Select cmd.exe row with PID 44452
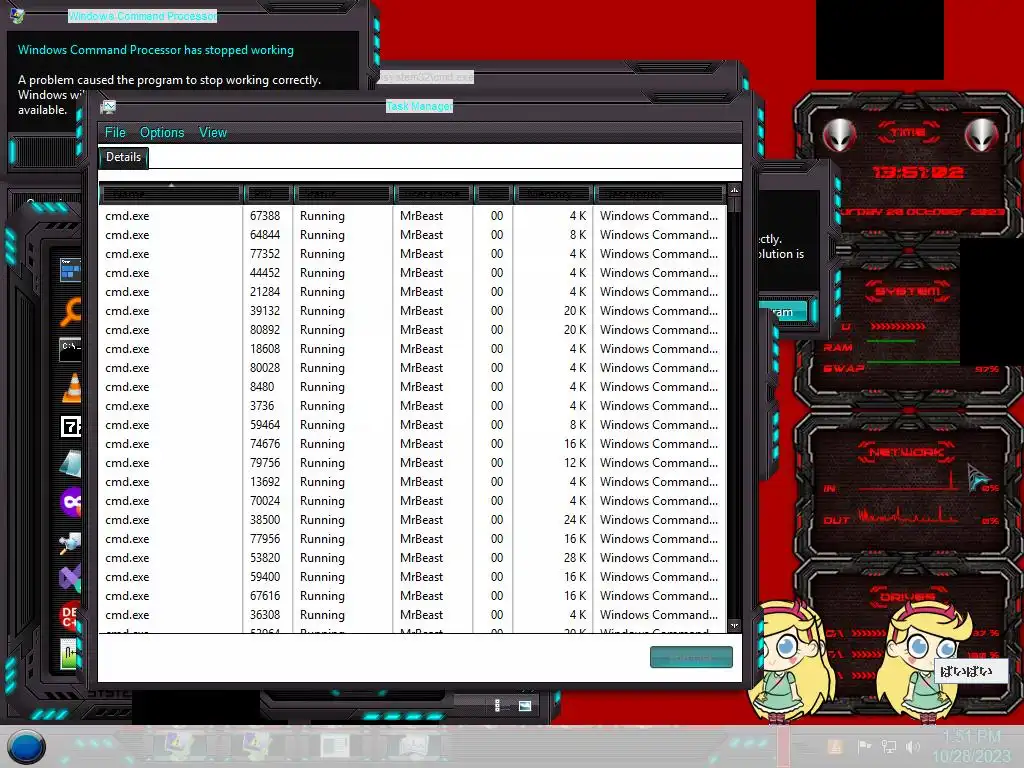 pos(413,272)
